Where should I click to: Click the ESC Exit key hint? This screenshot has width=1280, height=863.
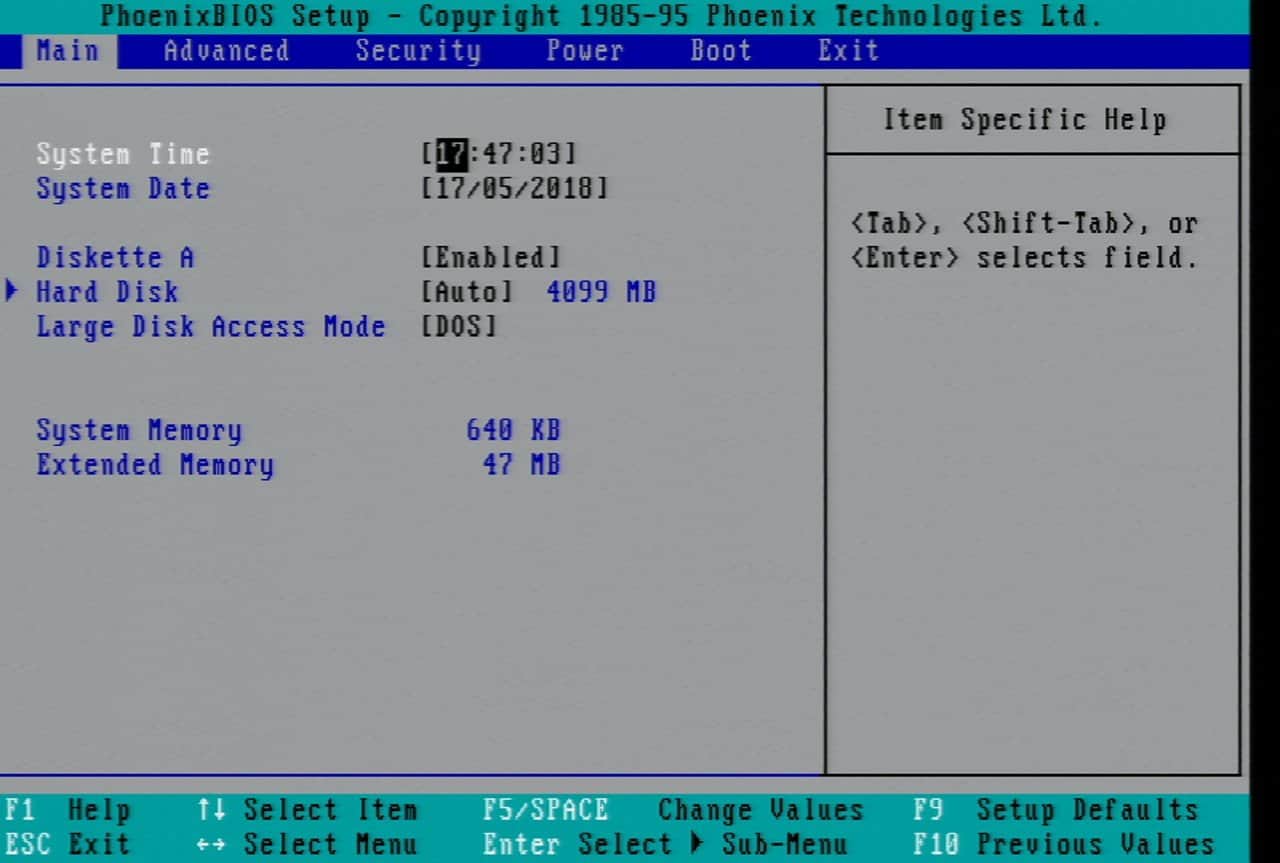[68, 845]
